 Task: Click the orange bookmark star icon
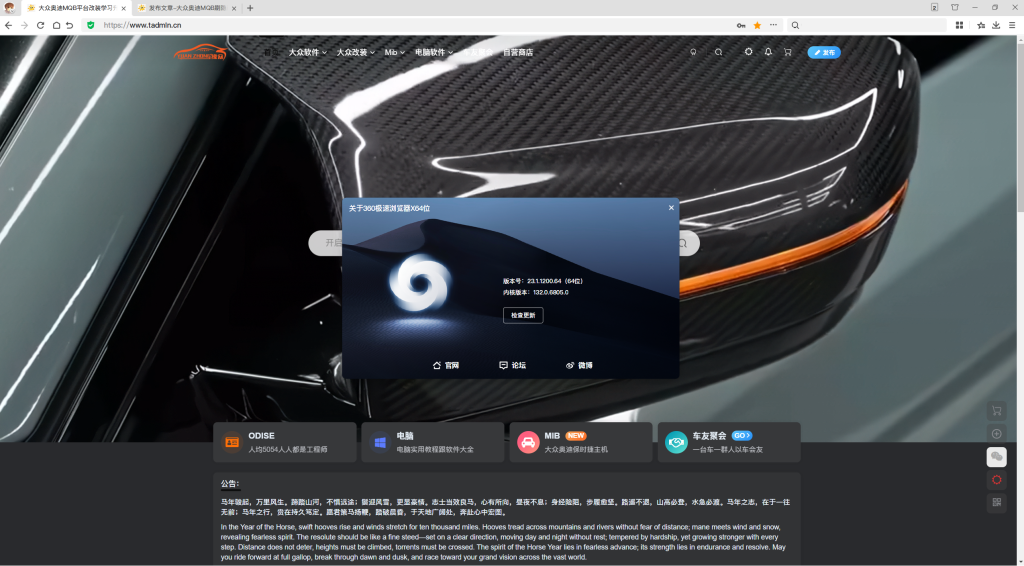click(758, 25)
